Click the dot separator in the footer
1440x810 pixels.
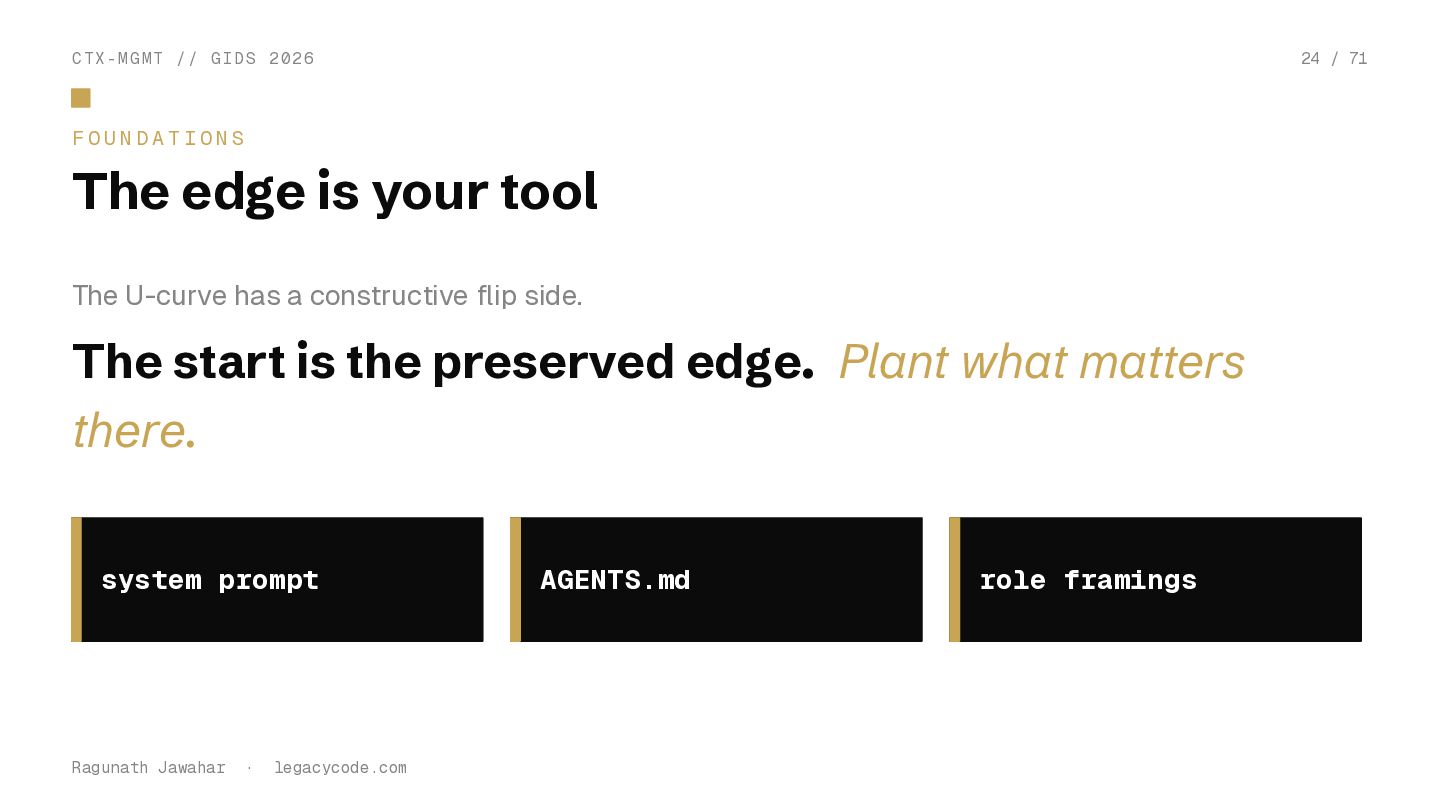click(x=249, y=768)
